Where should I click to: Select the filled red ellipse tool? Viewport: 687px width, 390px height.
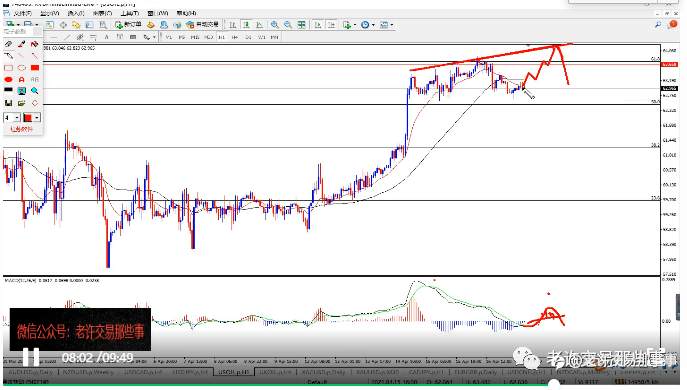(8, 79)
